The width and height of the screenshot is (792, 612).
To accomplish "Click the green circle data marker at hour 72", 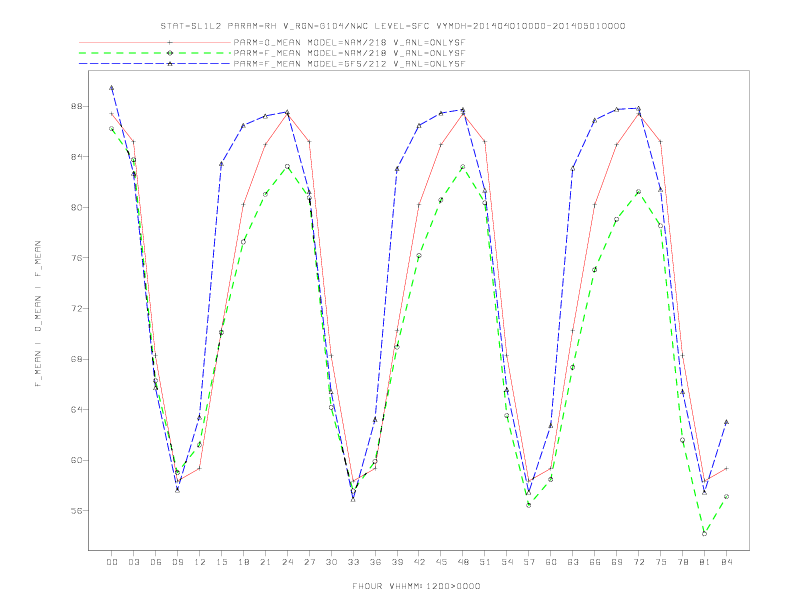I will (638, 191).
